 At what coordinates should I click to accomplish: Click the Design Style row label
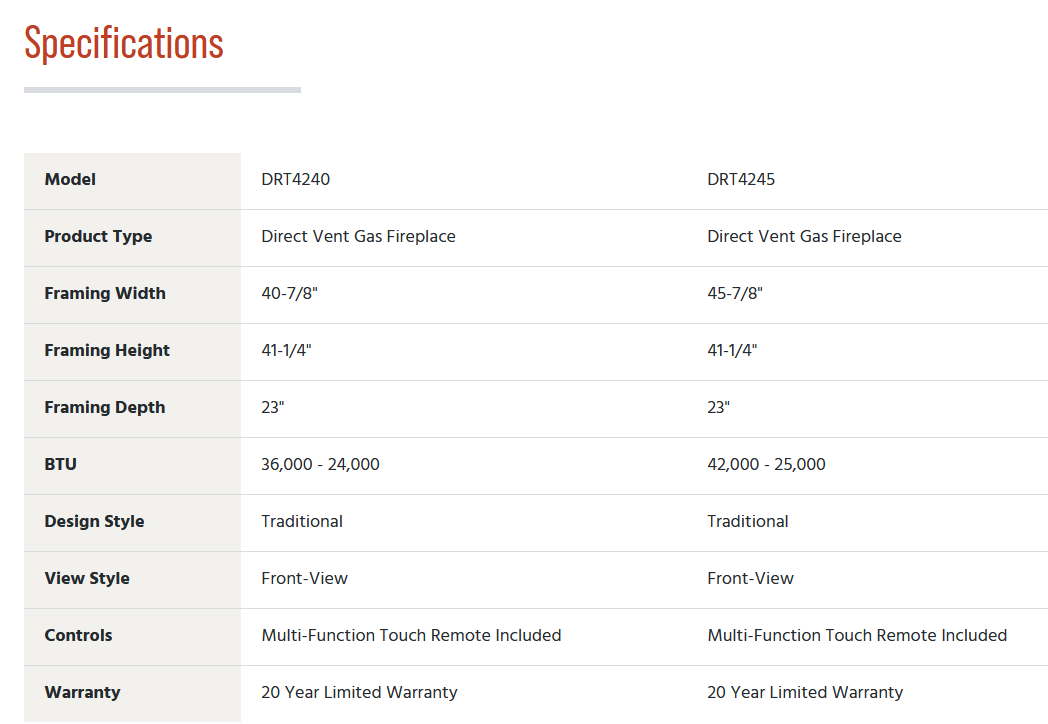(x=94, y=521)
